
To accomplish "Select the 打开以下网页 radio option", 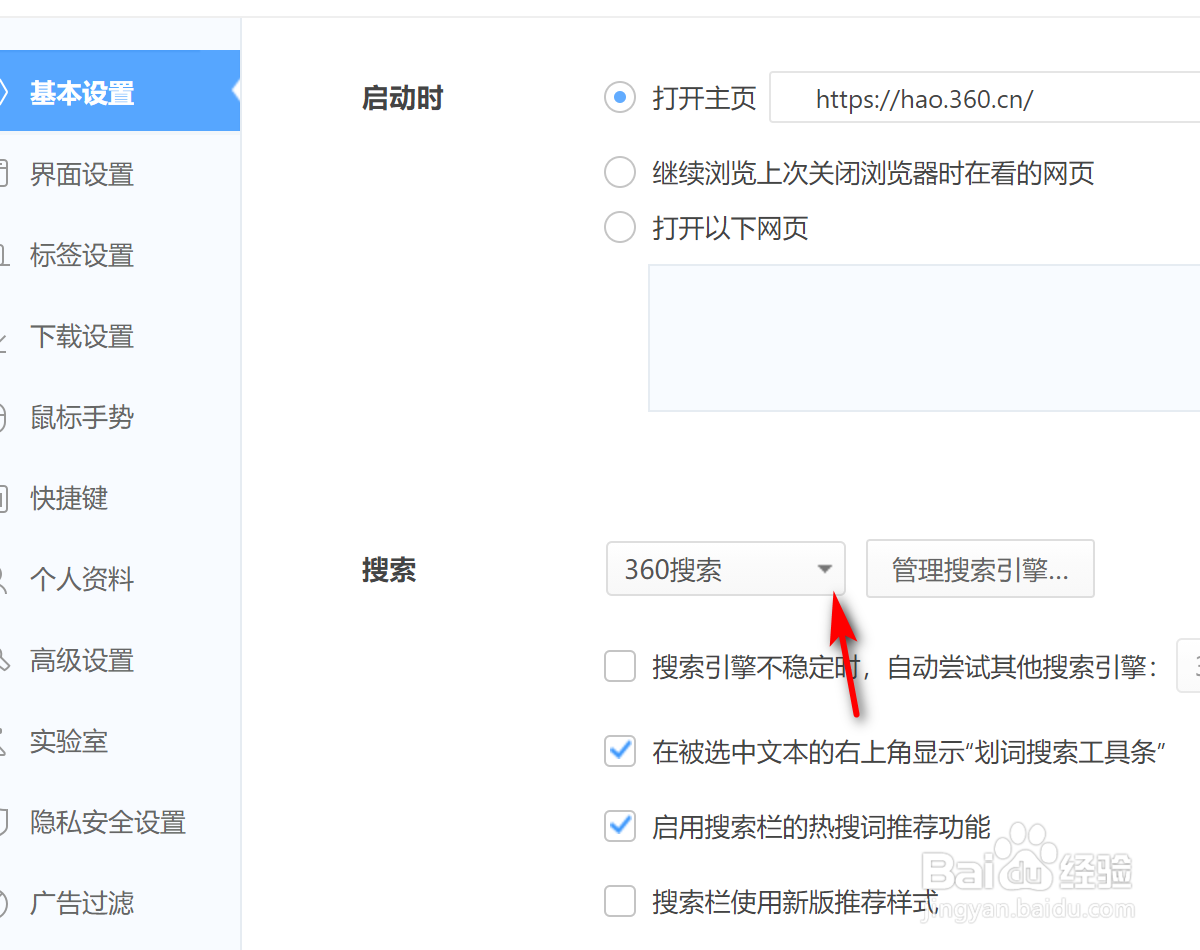I will 620,228.
